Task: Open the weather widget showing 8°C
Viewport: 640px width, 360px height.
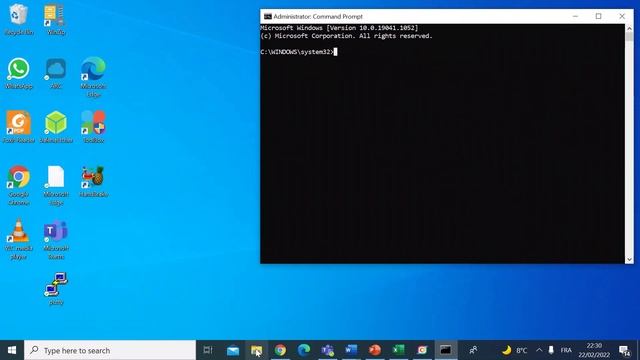Action: coord(514,350)
